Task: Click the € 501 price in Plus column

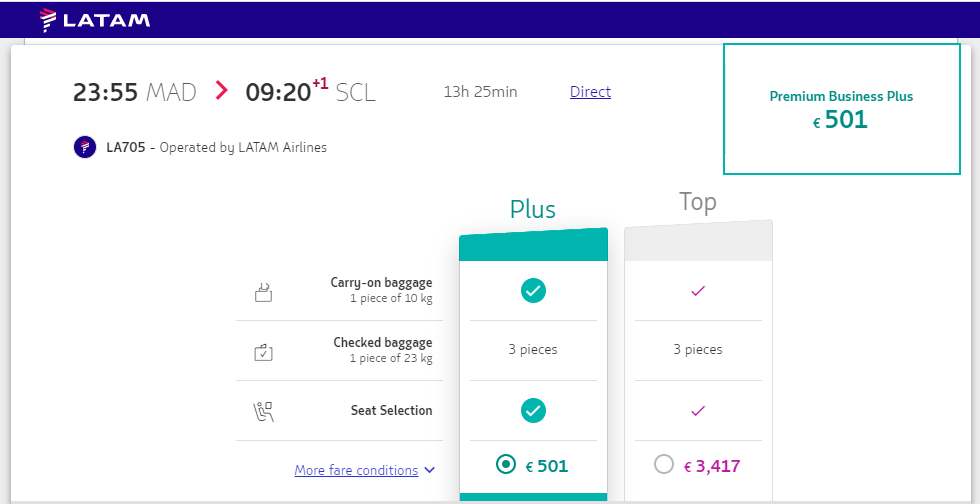Action: [x=547, y=466]
